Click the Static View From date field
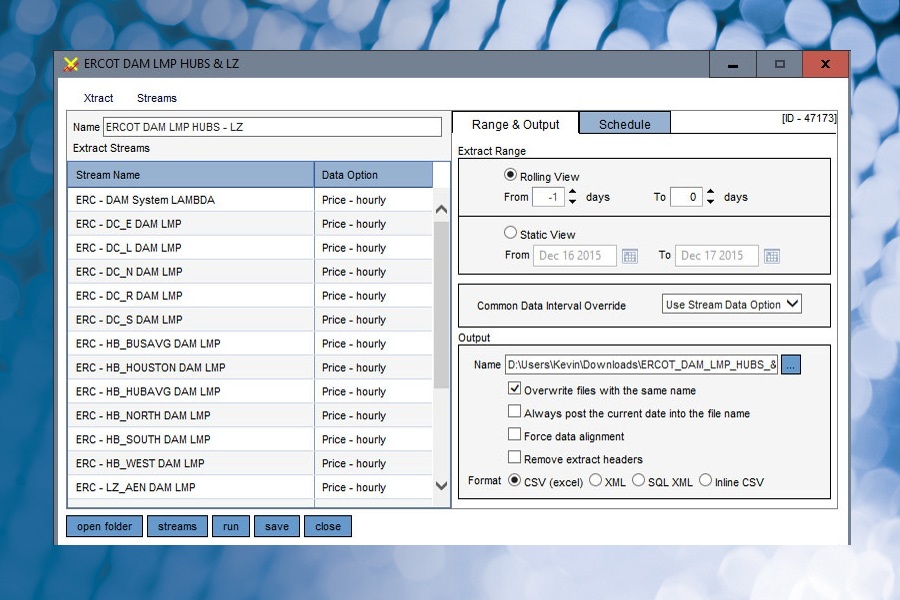The height and width of the screenshot is (600, 900). pos(575,256)
